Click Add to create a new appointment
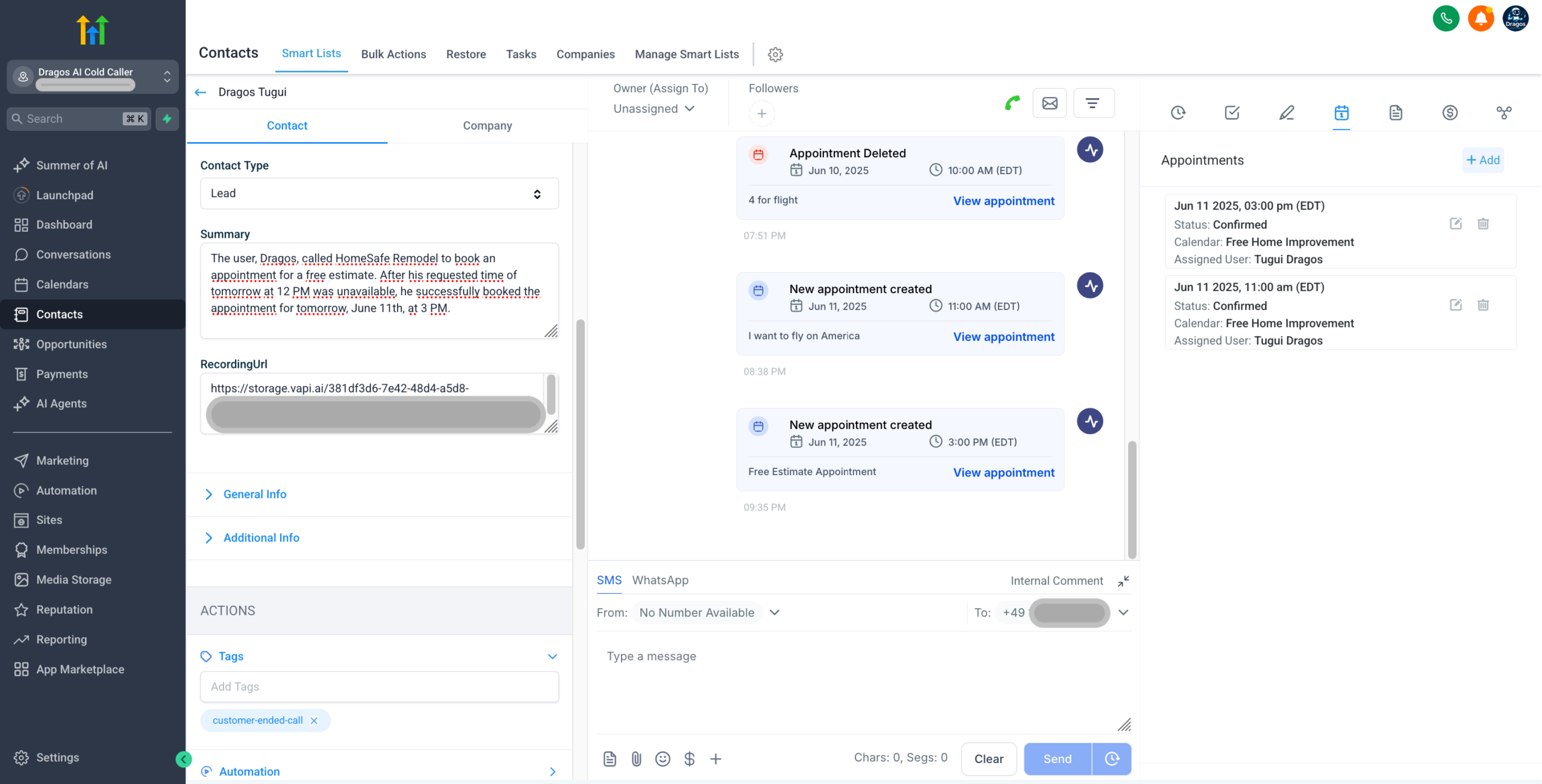This screenshot has height=784, width=1542. 1483,160
